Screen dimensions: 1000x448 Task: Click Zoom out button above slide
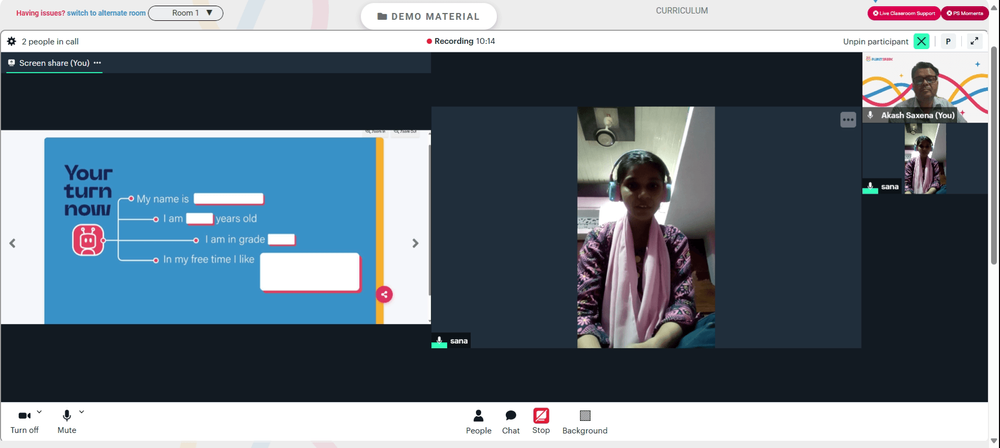tap(405, 133)
